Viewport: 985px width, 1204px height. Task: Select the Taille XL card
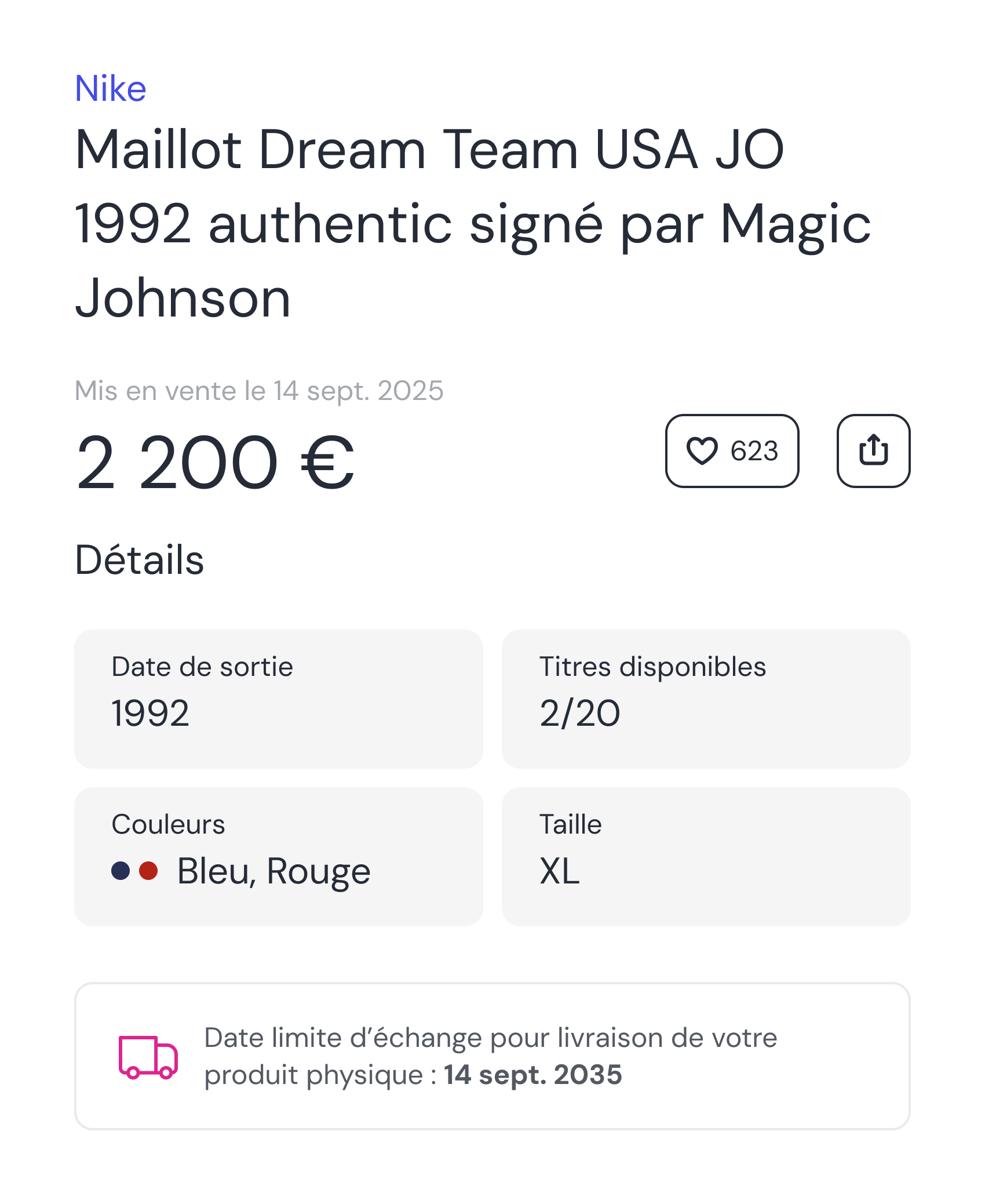706,856
